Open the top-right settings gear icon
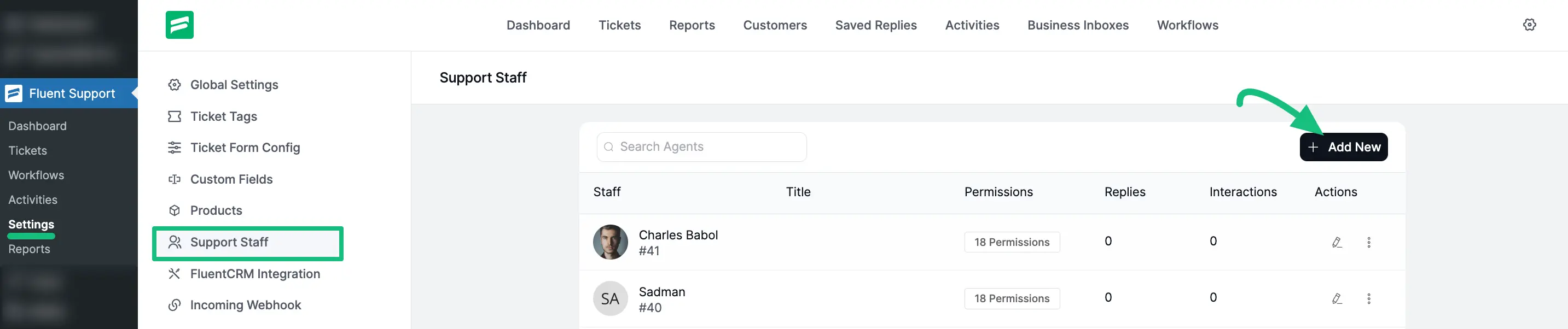The height and width of the screenshot is (329, 1568). [x=1529, y=25]
